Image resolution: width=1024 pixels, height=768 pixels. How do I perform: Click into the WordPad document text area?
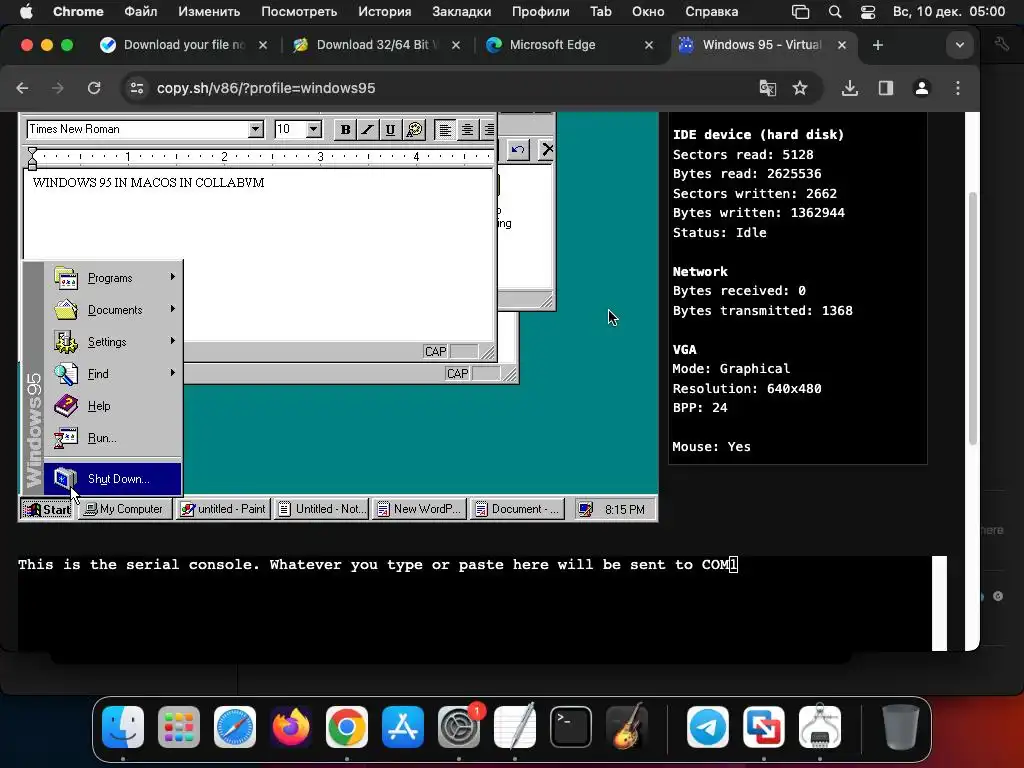pyautogui.click(x=259, y=255)
